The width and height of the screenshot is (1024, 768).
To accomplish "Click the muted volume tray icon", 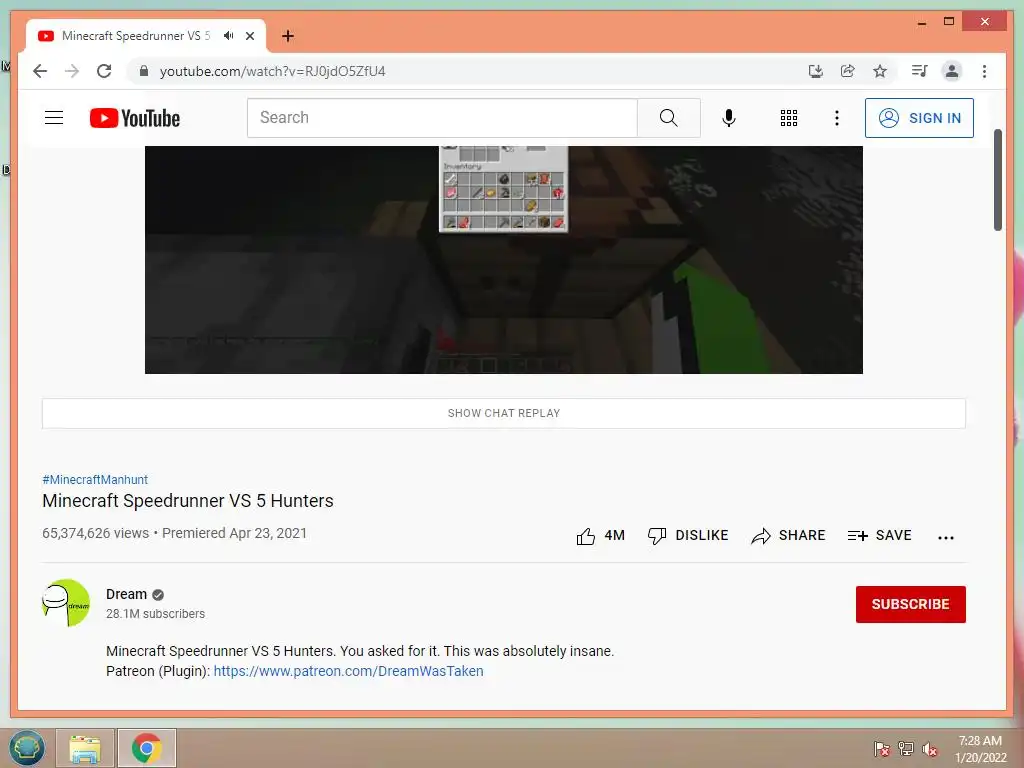I will point(930,749).
